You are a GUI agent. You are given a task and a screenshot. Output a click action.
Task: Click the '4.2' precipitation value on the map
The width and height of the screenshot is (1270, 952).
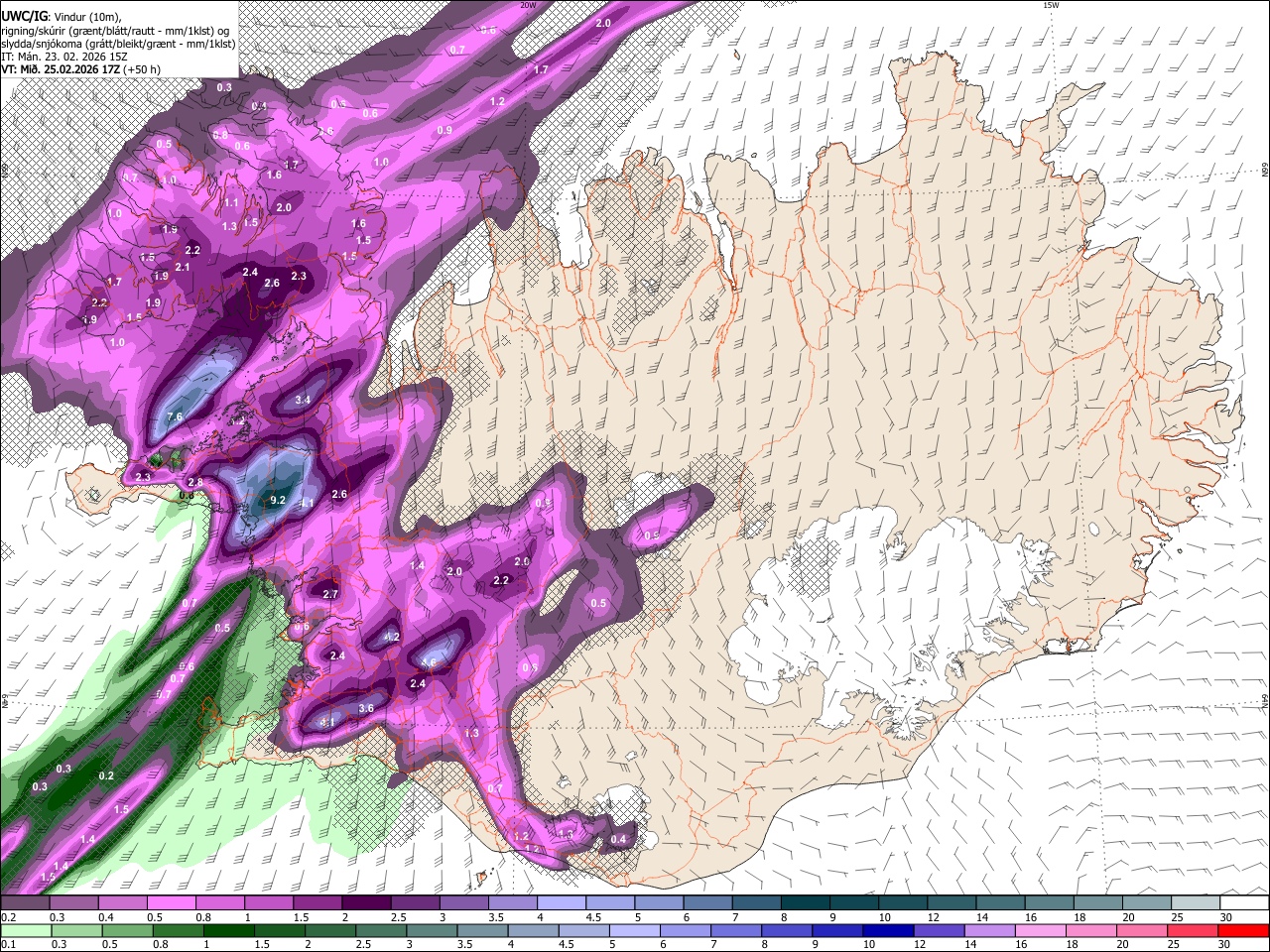(392, 637)
